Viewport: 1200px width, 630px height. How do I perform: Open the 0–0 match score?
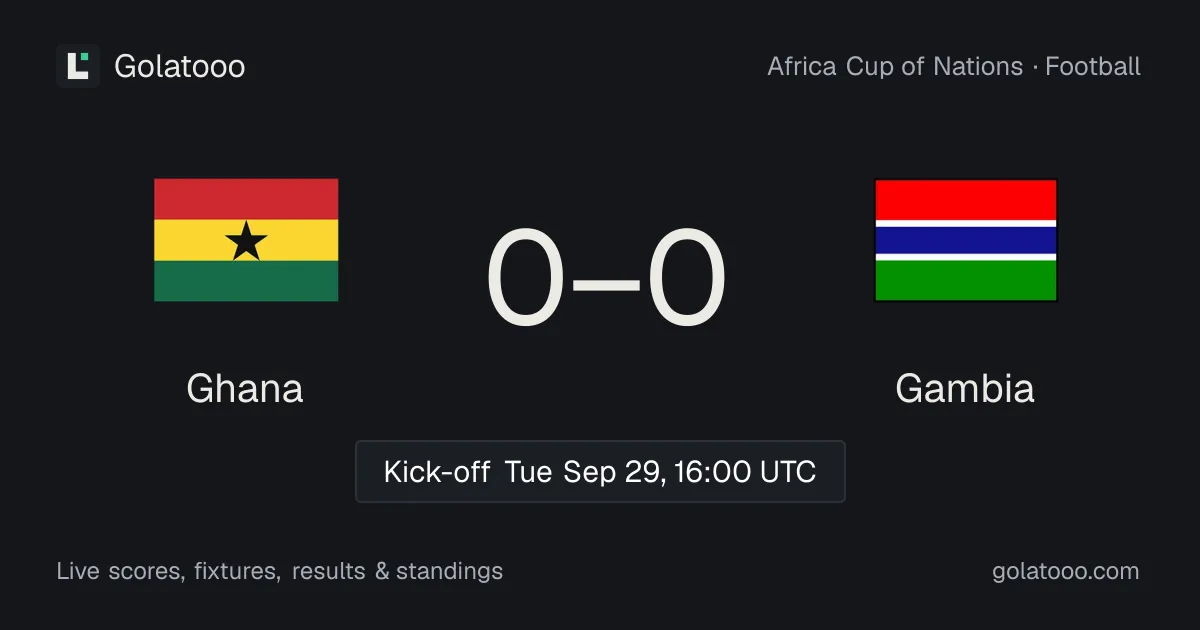(x=606, y=279)
